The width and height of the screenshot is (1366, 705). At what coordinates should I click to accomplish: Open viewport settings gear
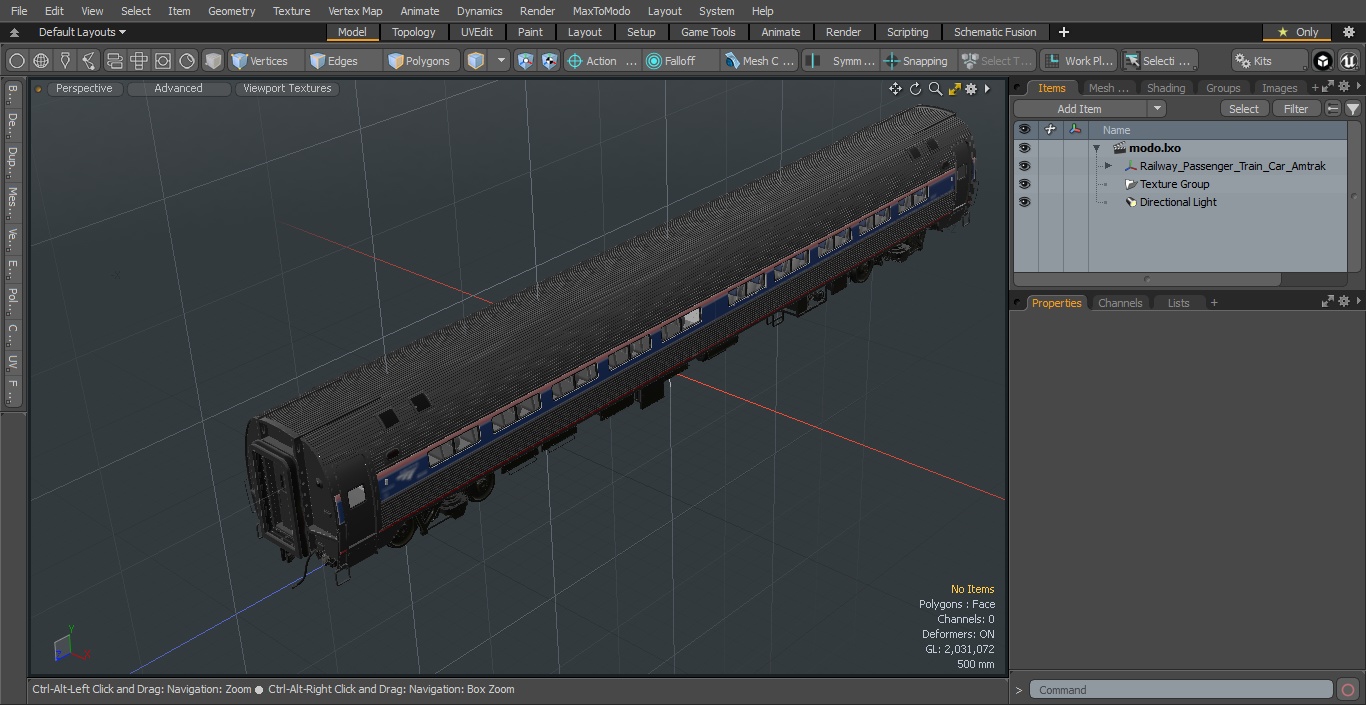pos(971,89)
